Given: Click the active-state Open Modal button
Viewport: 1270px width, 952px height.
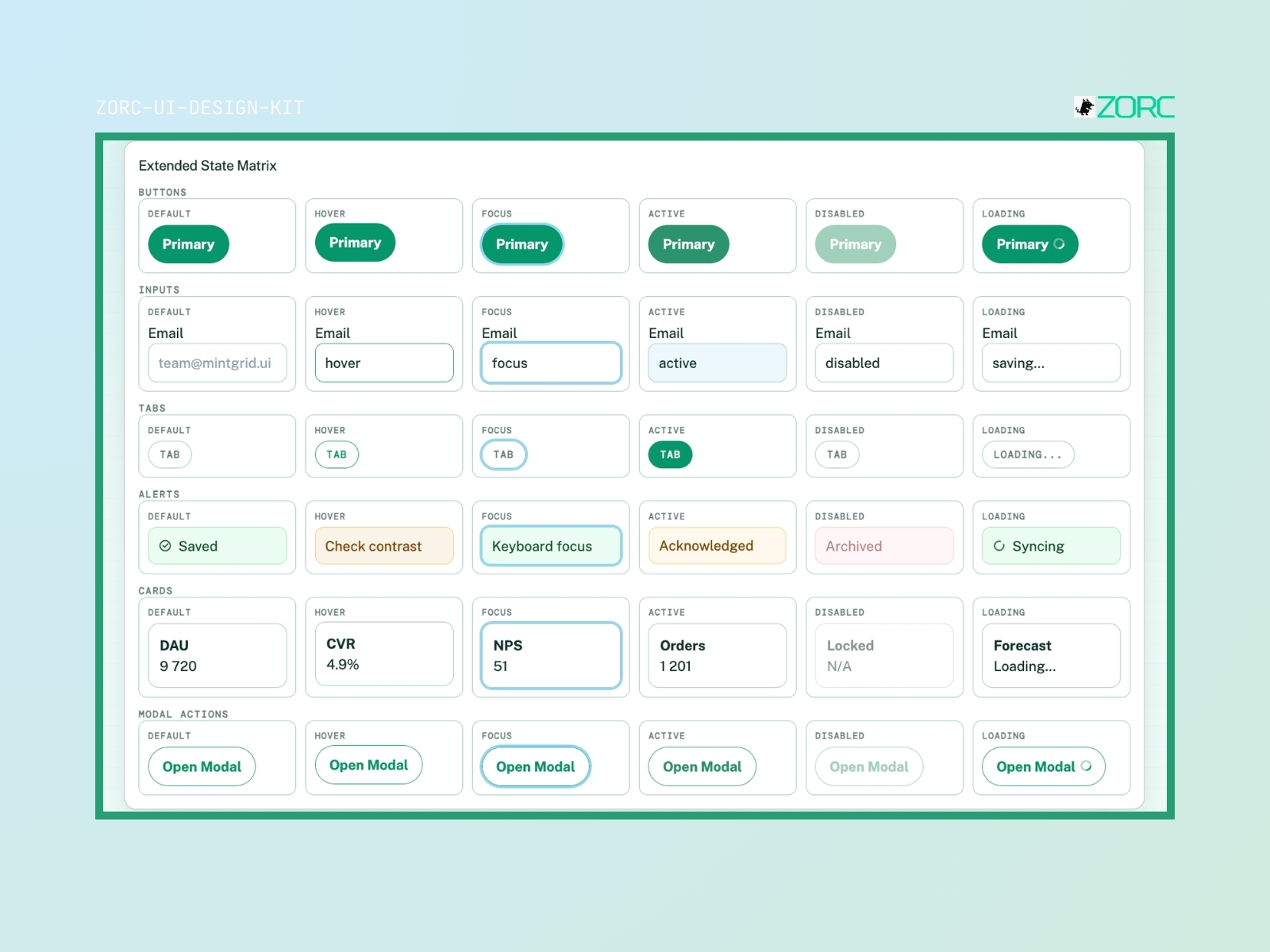Looking at the screenshot, I should click(x=702, y=766).
